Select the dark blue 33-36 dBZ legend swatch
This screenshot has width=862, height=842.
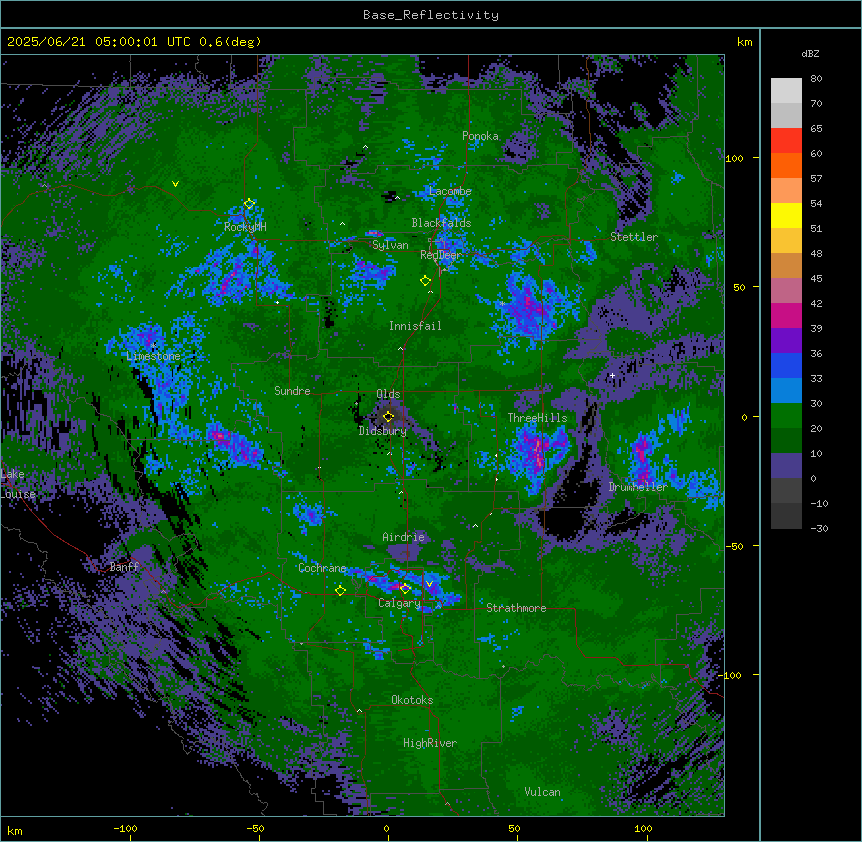786,366
